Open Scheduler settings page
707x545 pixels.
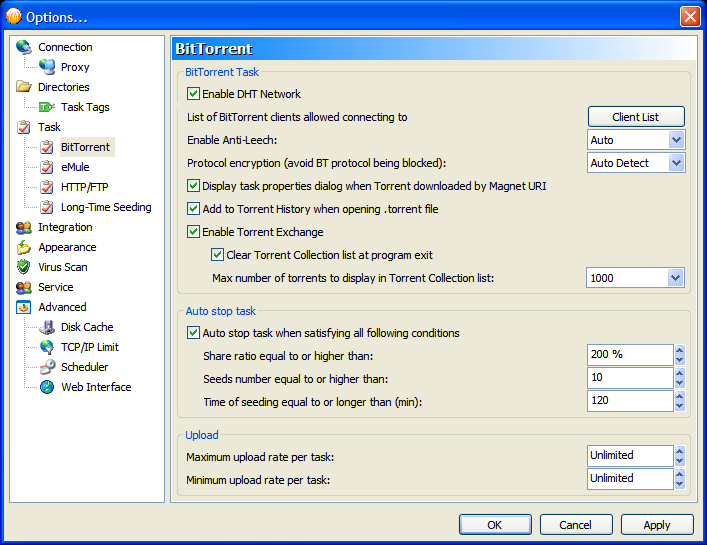[x=85, y=367]
